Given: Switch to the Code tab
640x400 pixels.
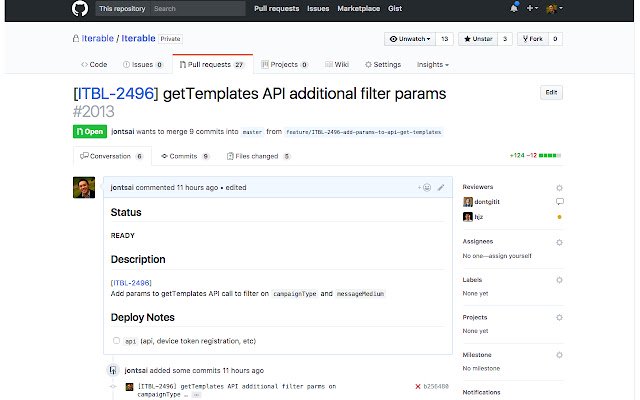Looking at the screenshot, I should [x=94, y=64].
